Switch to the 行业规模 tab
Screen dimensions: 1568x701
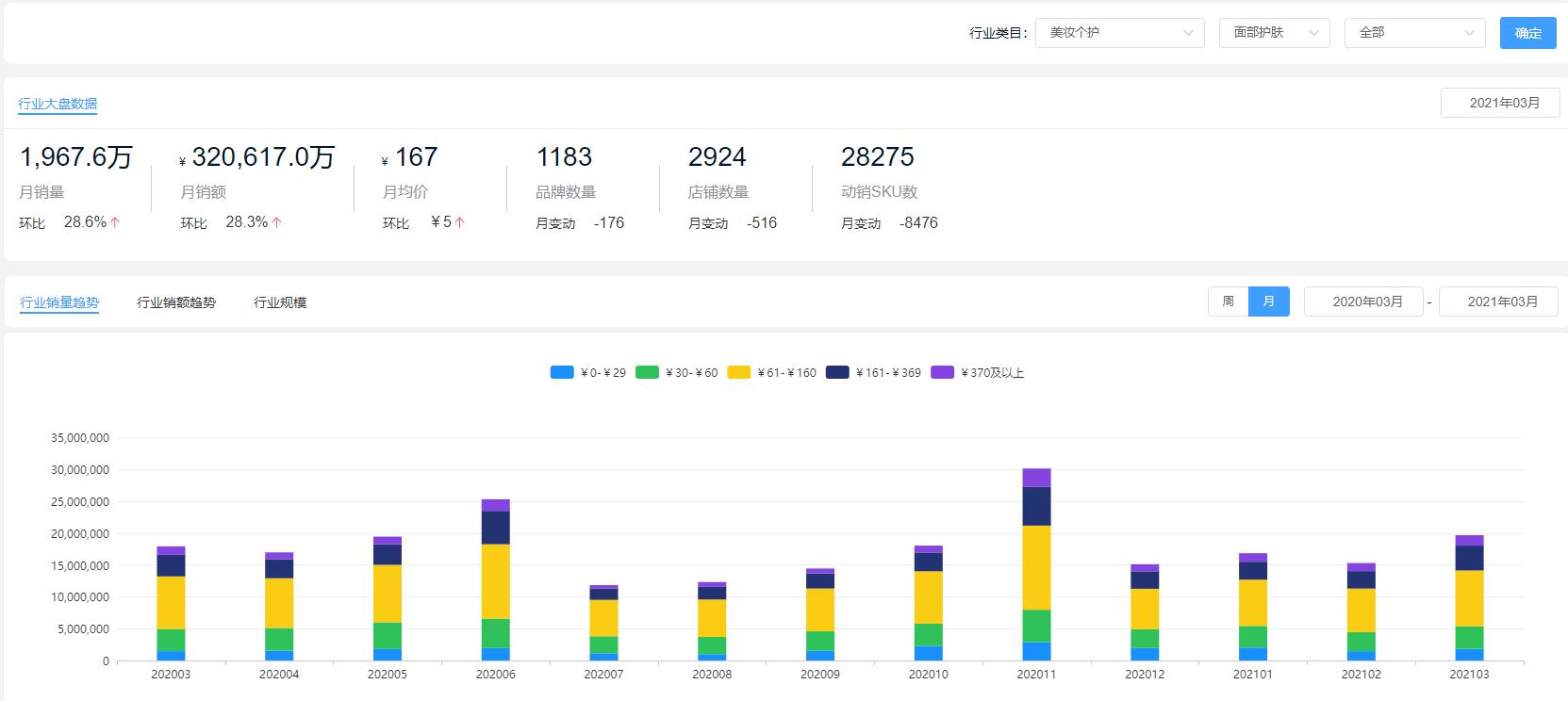[x=280, y=302]
